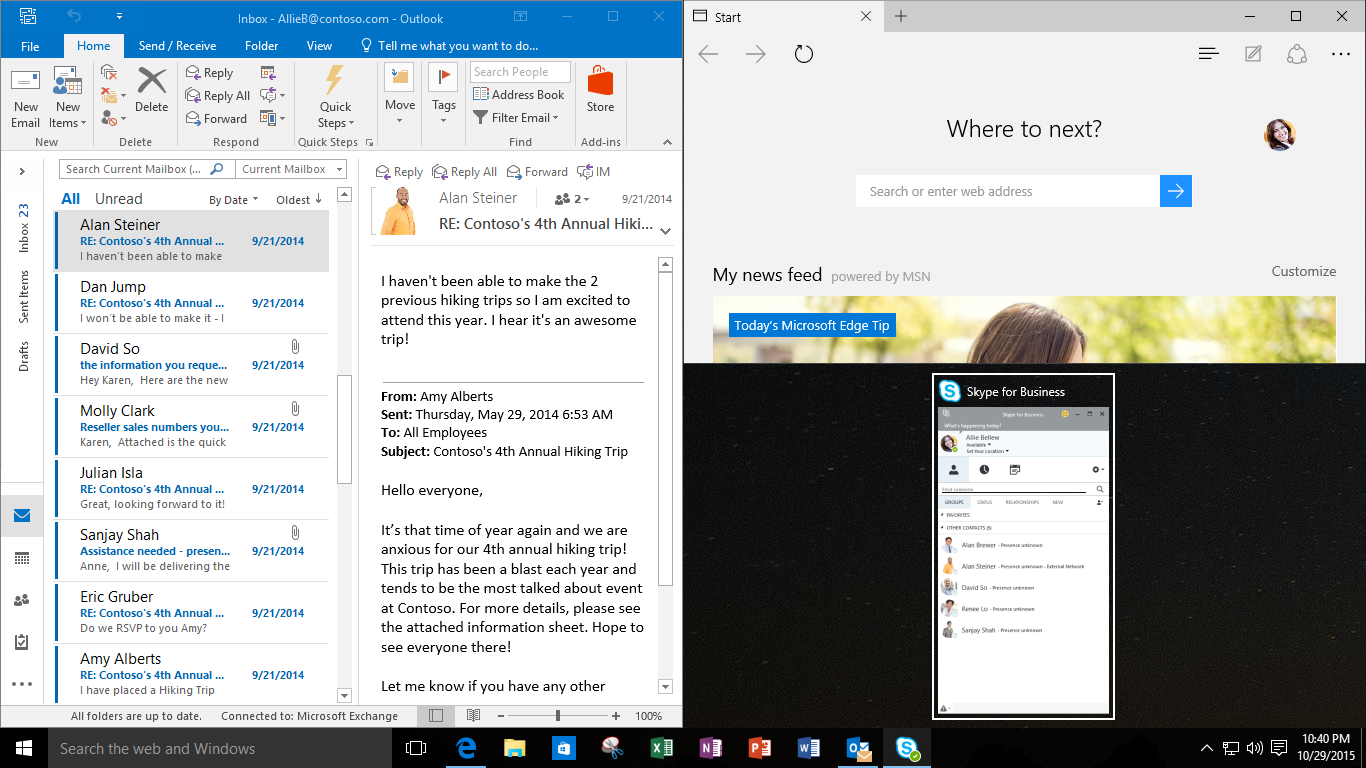The image size is (1366, 768).
Task: Open the Dan Jump email
Action: (192, 302)
